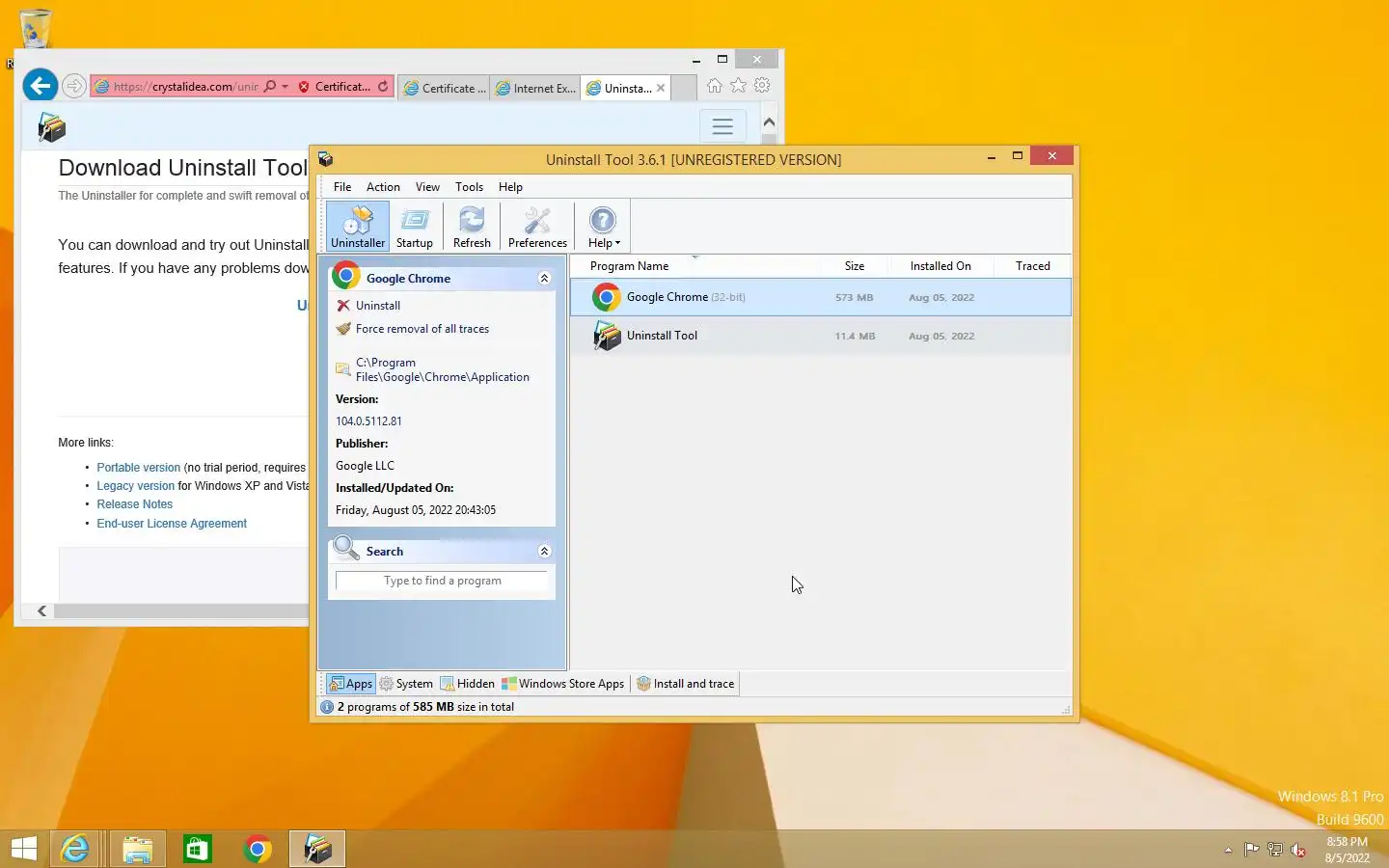The height and width of the screenshot is (868, 1389).
Task: Click the IE horizontal scrollbar left arrow
Action: pos(41,610)
